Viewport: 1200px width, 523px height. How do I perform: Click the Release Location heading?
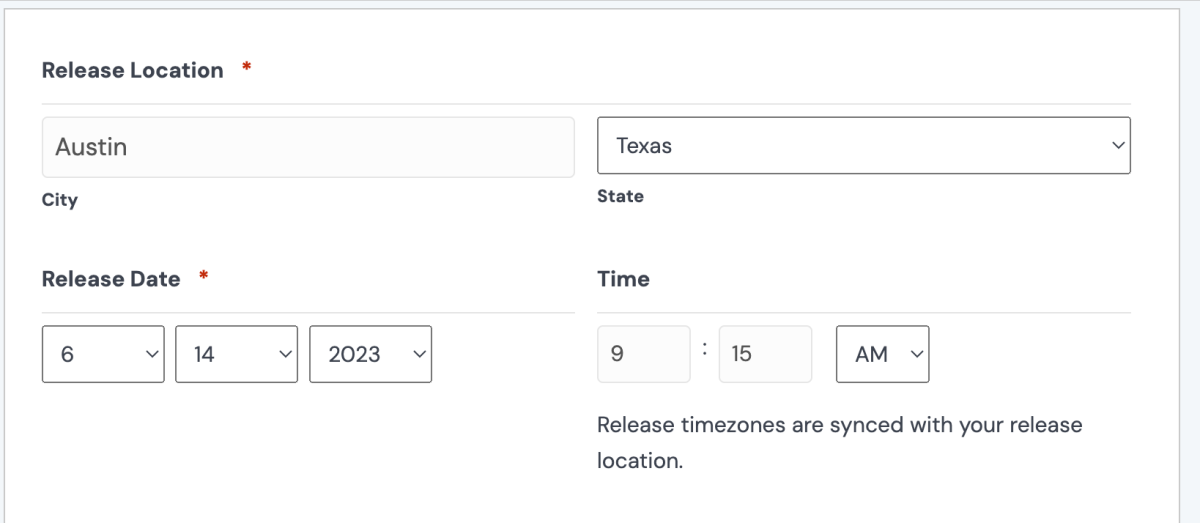(133, 70)
